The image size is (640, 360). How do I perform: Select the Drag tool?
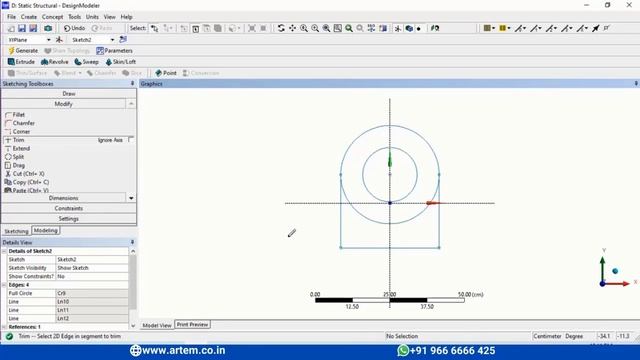pyautogui.click(x=15, y=165)
